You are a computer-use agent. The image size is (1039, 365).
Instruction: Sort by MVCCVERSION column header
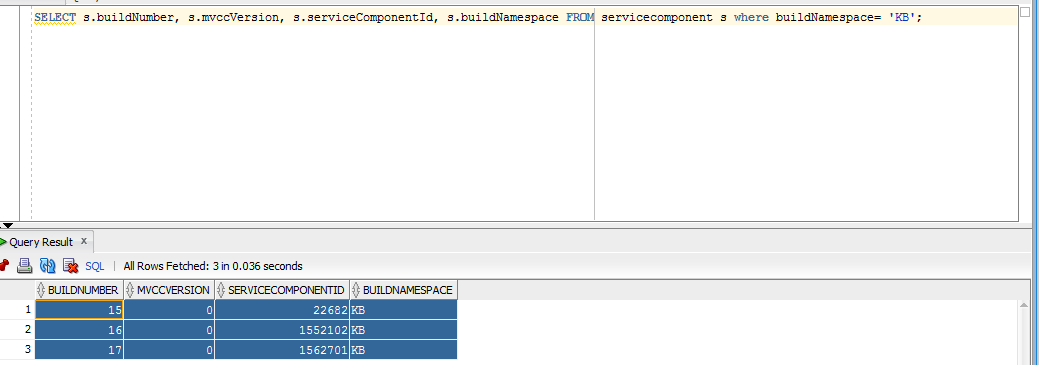(169, 290)
